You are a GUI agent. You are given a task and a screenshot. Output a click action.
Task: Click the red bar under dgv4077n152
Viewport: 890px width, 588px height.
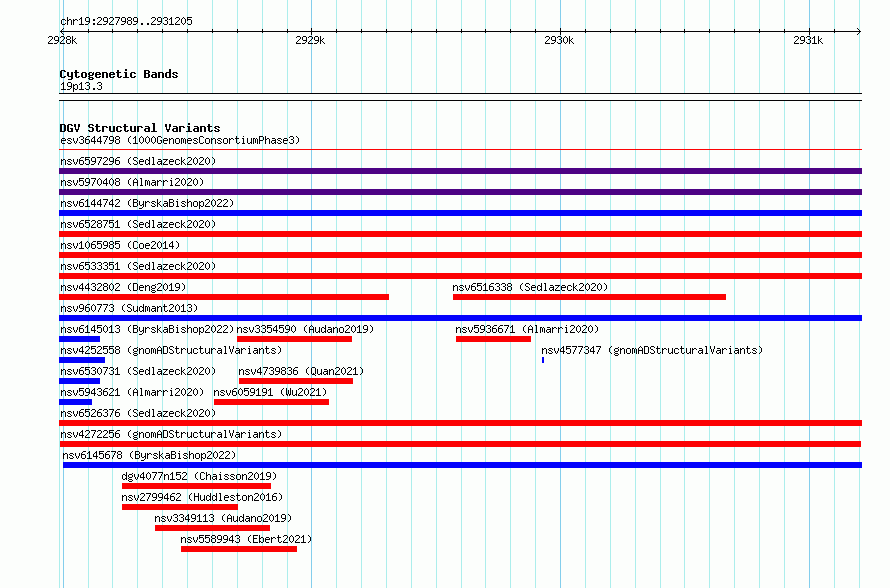(196, 486)
